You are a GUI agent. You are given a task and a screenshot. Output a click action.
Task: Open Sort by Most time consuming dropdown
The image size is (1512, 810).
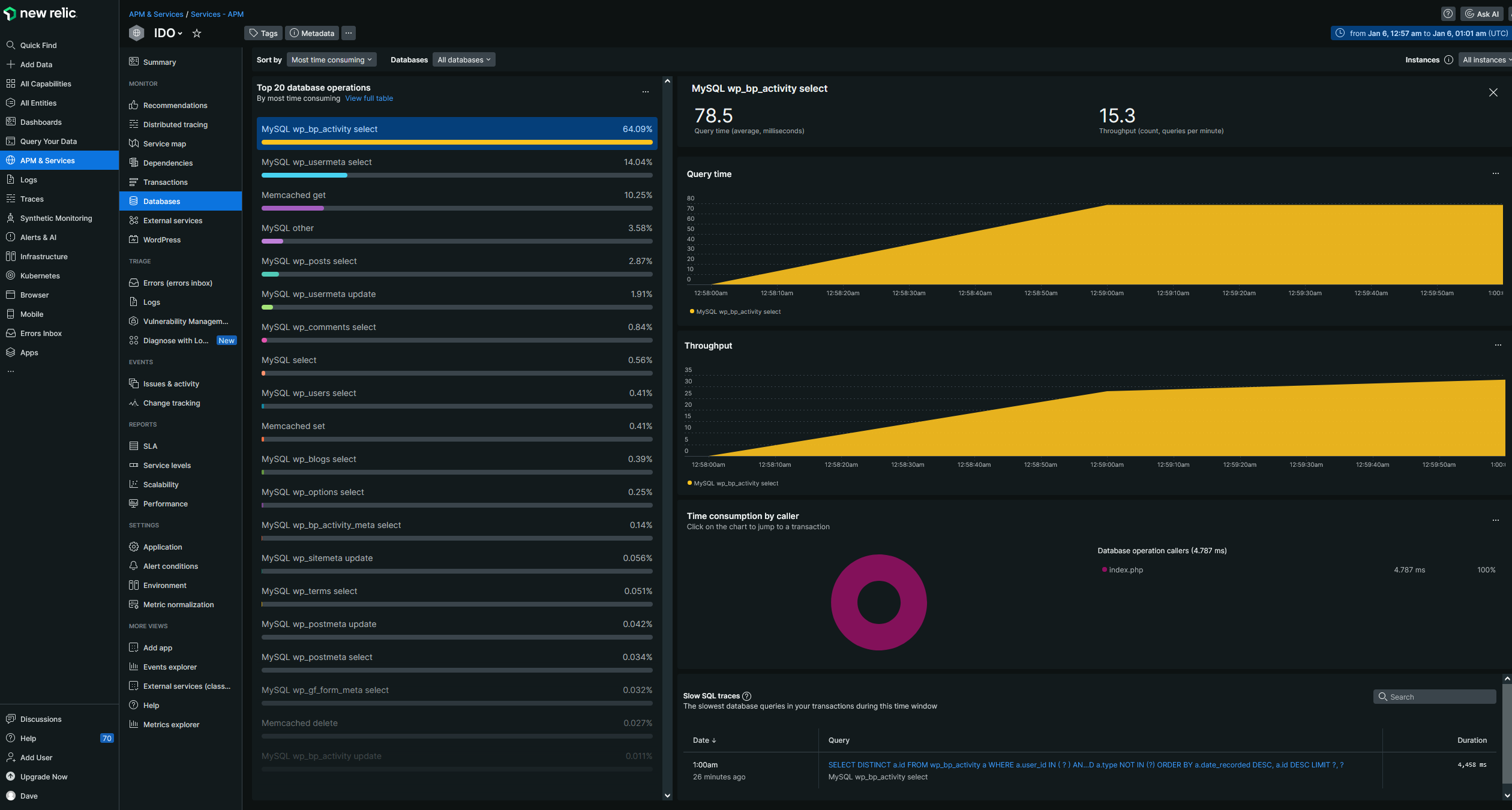coord(332,59)
